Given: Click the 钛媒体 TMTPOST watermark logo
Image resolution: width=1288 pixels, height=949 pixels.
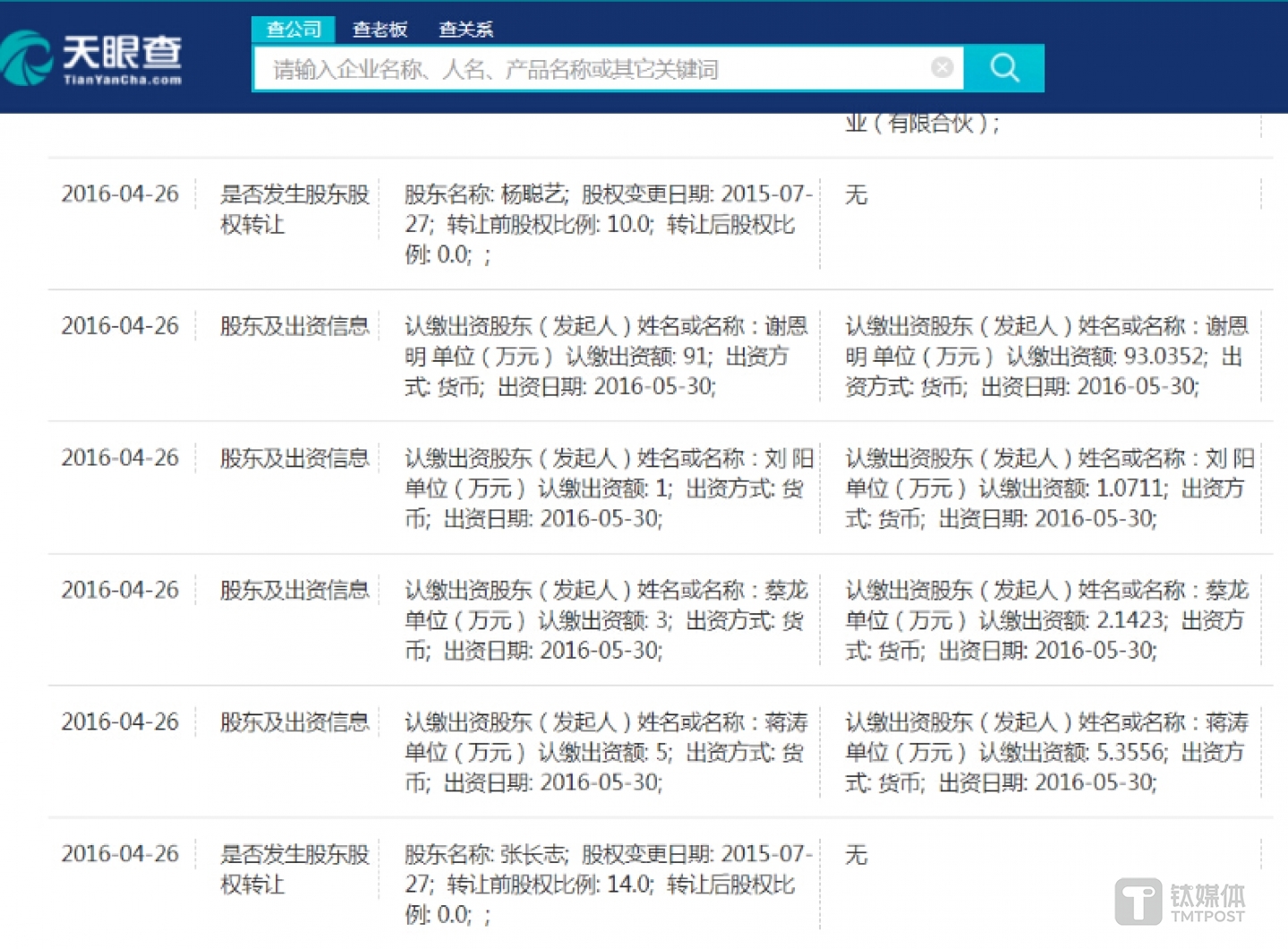Looking at the screenshot, I should (1181, 901).
